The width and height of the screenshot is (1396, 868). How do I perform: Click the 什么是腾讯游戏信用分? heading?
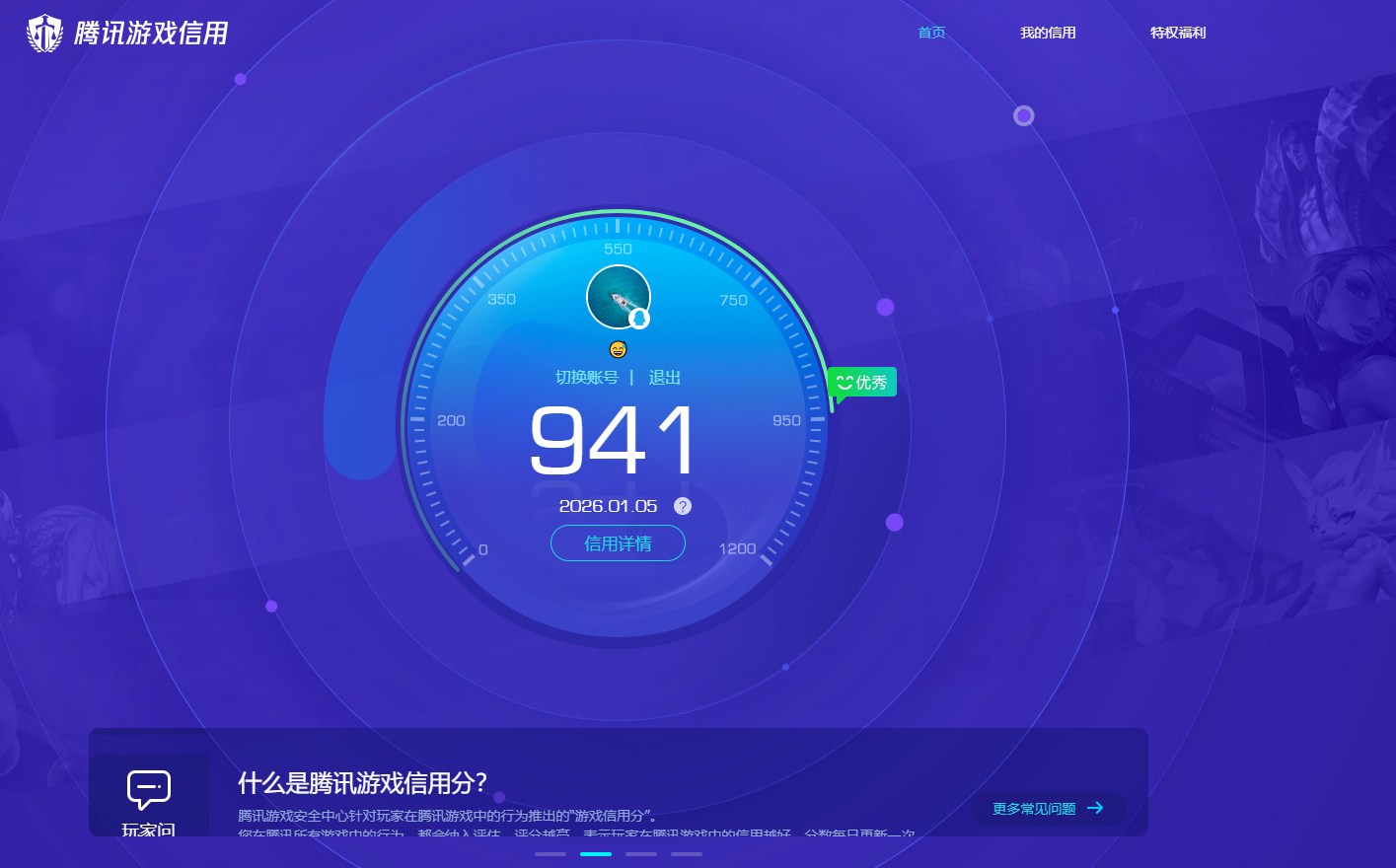click(x=363, y=783)
